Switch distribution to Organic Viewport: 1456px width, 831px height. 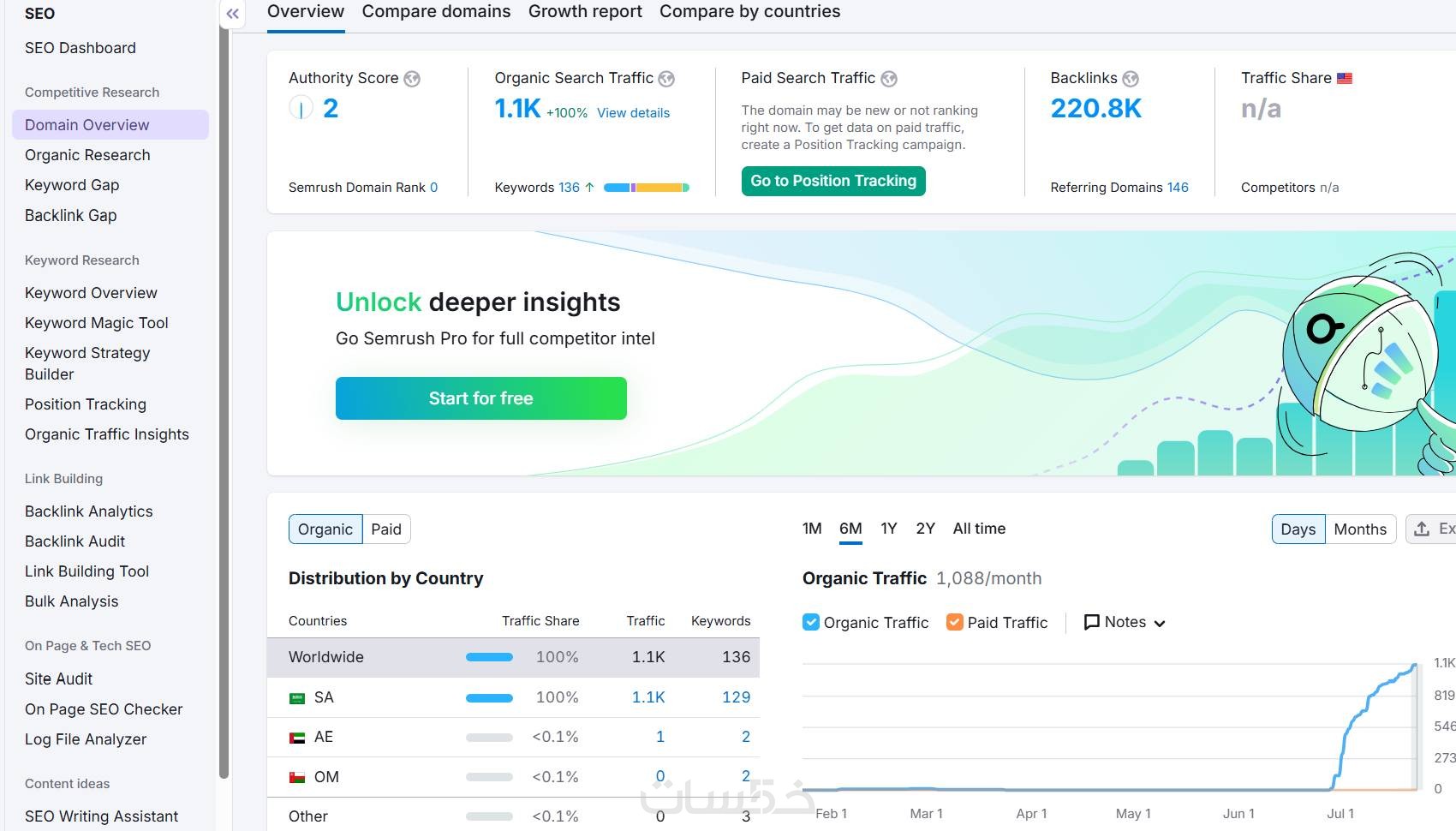point(325,529)
